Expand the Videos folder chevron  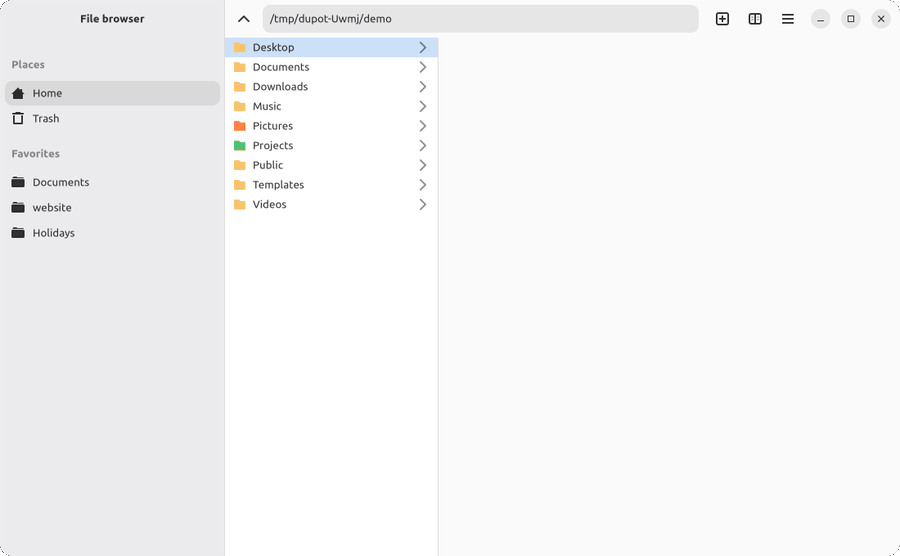tap(422, 204)
